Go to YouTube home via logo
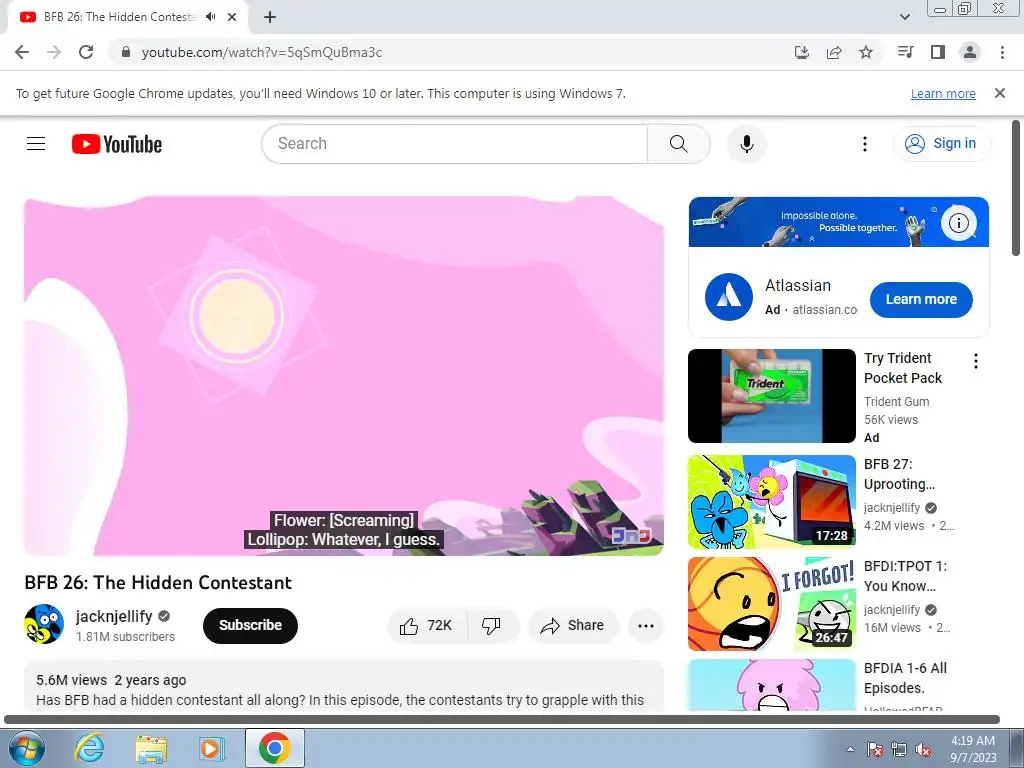Screen dimensions: 1024x768 [117, 144]
